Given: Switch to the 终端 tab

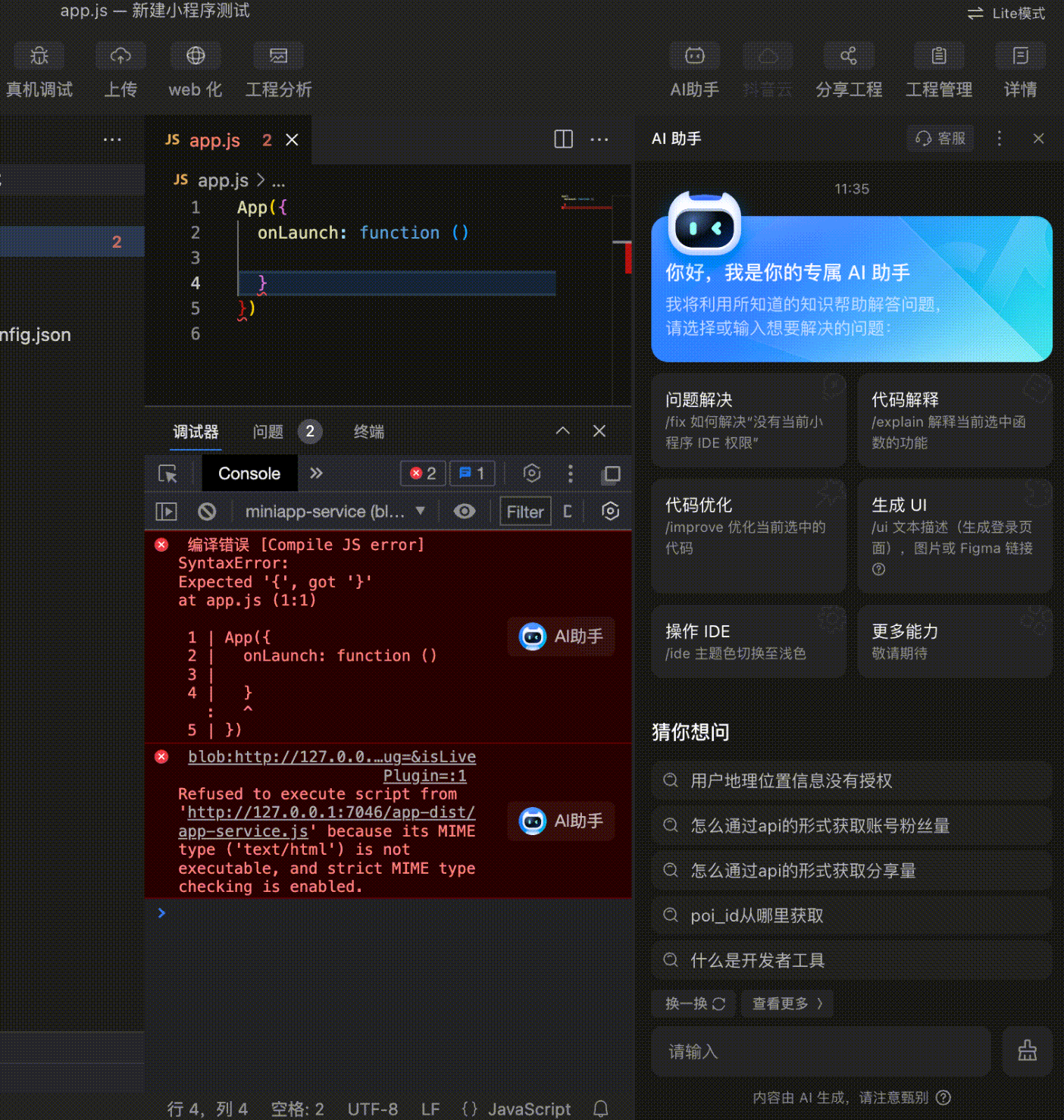Looking at the screenshot, I should coord(368,432).
